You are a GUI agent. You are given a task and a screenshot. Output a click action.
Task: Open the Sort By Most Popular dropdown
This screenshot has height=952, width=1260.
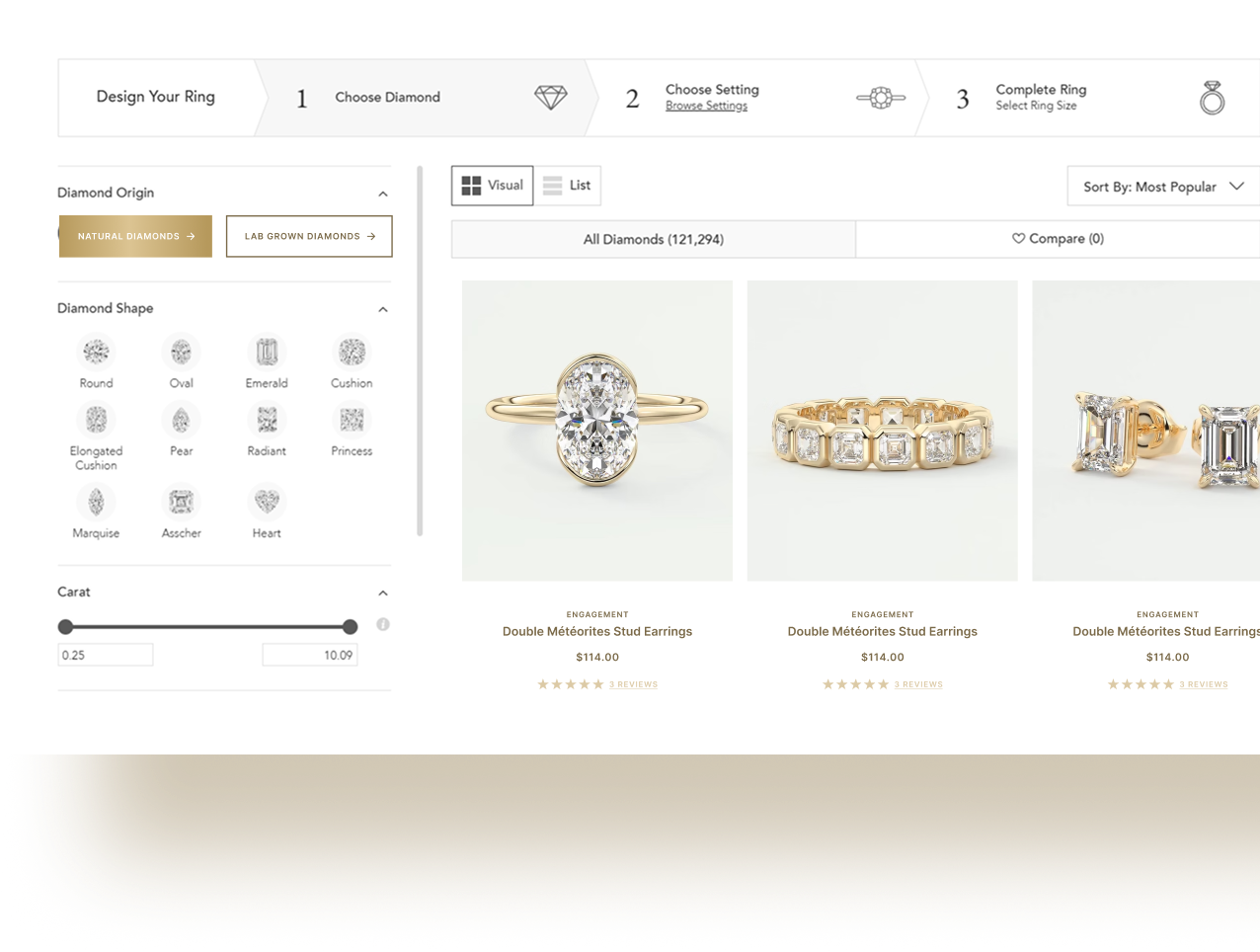[1163, 186]
